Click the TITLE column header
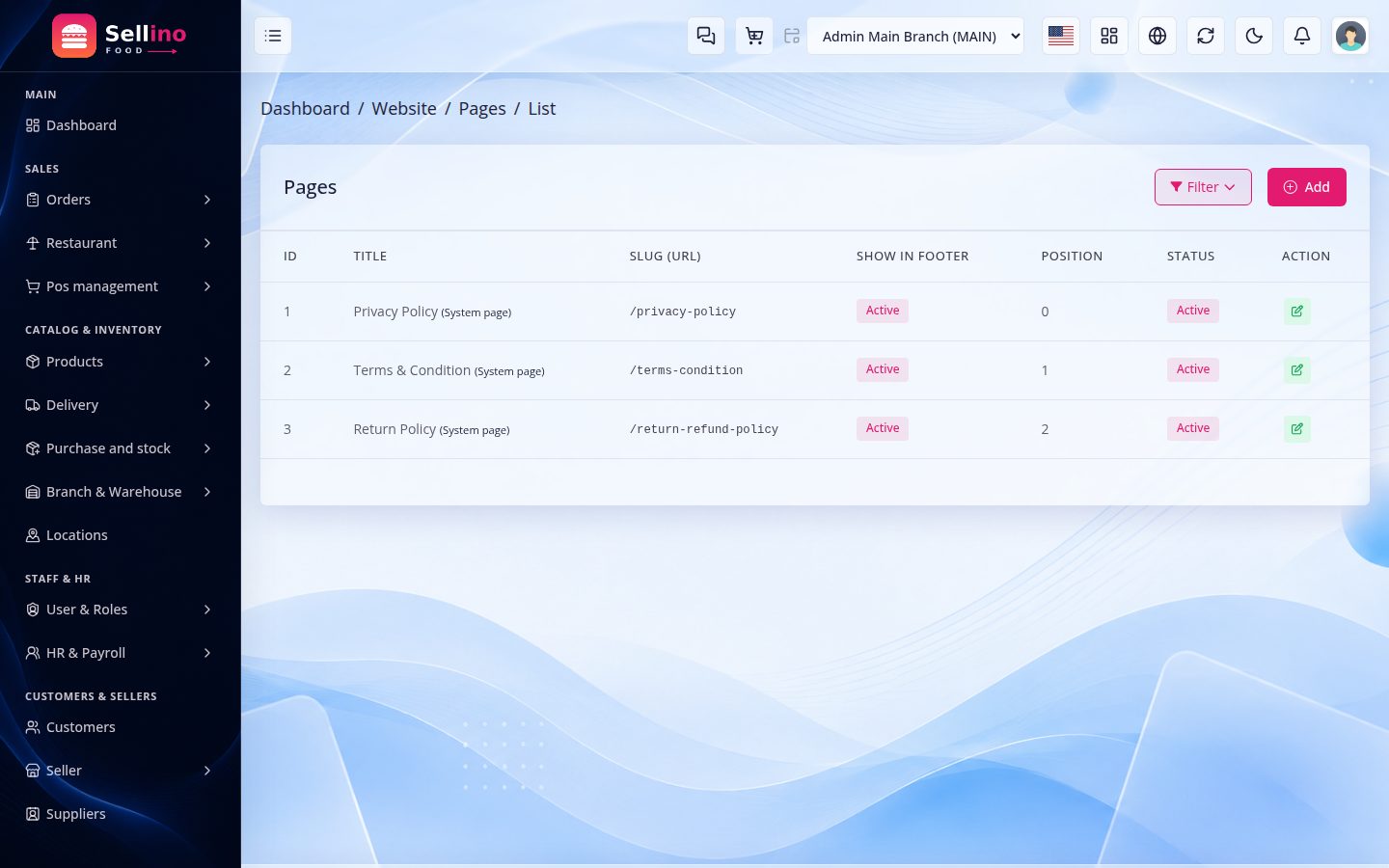 pyautogui.click(x=370, y=257)
